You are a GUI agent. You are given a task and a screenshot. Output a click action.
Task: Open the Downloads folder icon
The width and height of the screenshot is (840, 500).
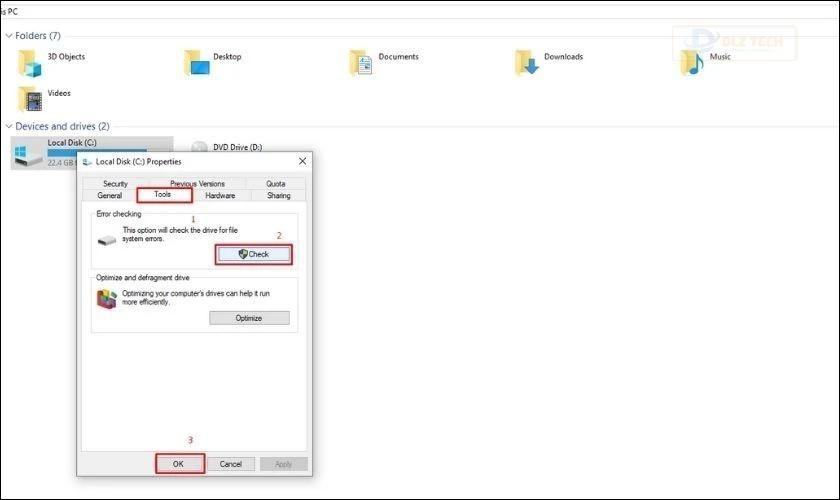point(526,62)
